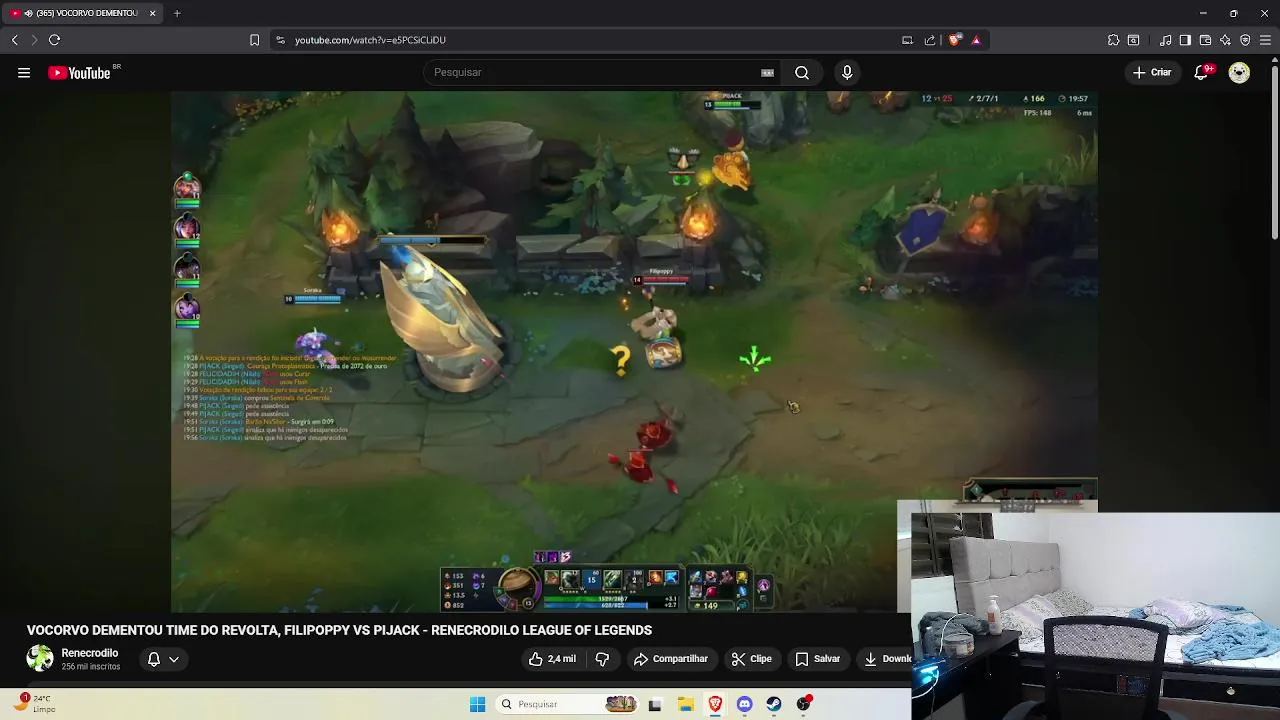Image resolution: width=1280 pixels, height=720 pixels.
Task: Expand the subscription notification bell dropdown
Action: [x=163, y=659]
